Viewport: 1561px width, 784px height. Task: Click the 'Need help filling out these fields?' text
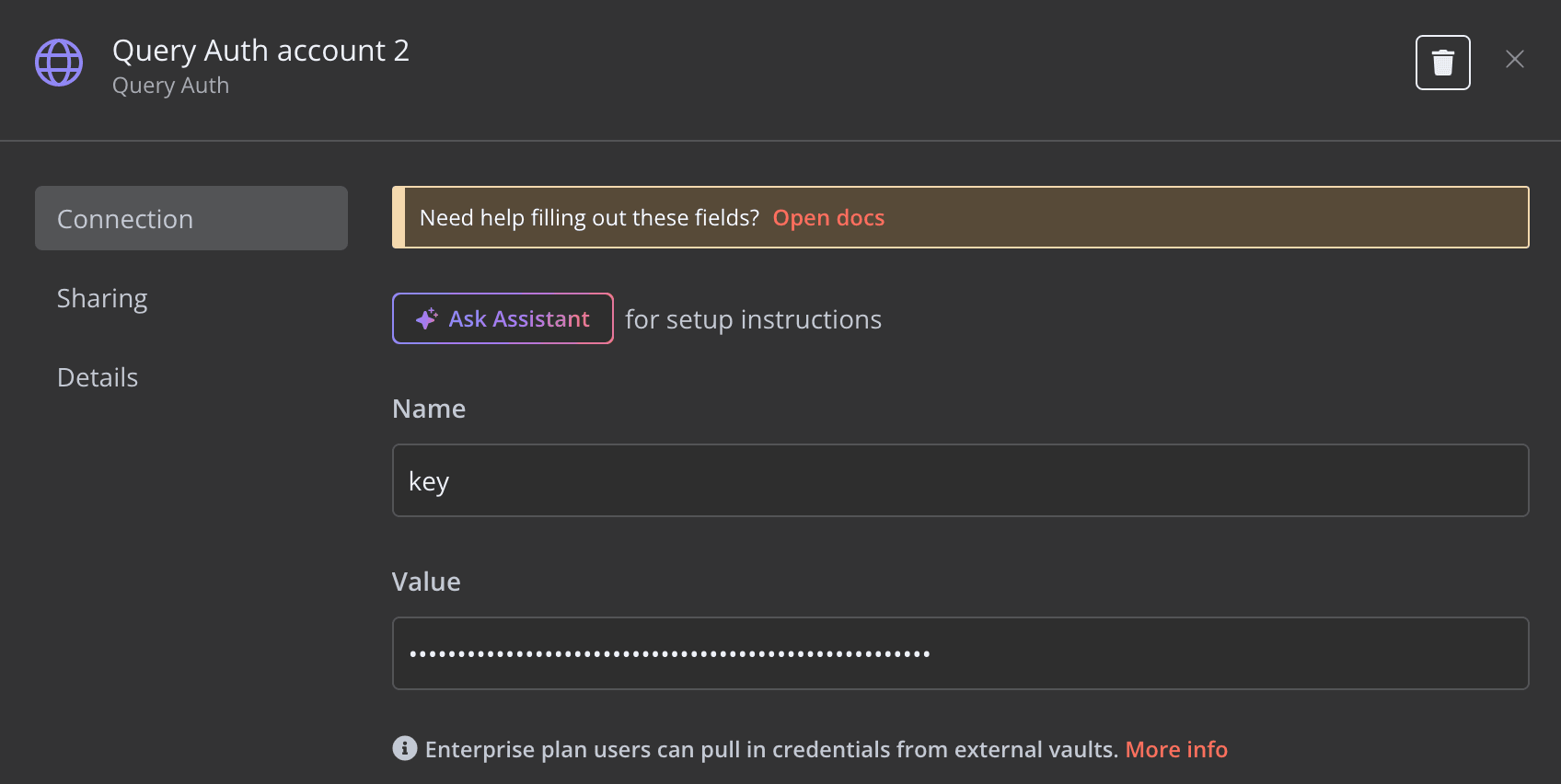pos(589,218)
